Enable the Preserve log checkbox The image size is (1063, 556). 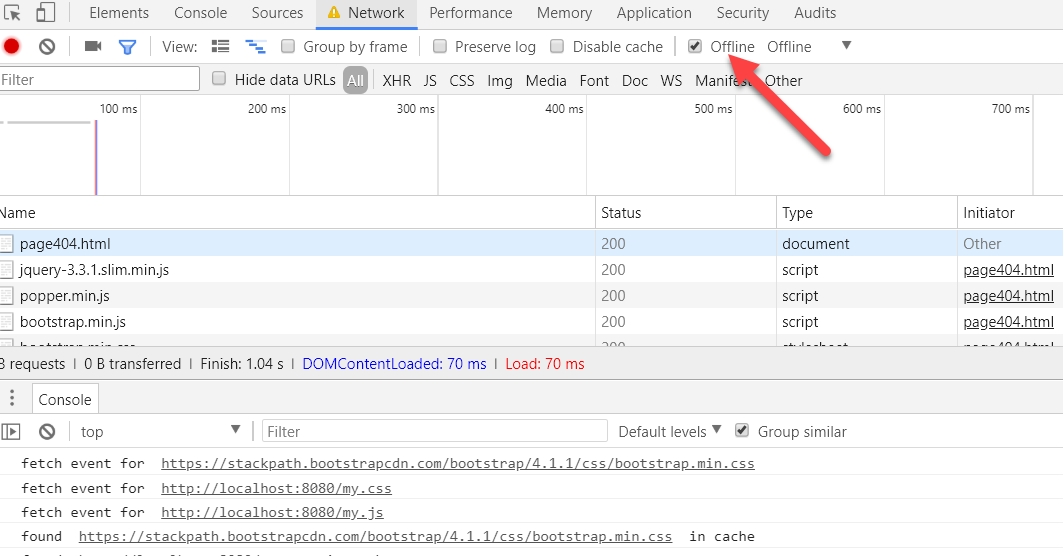440,46
